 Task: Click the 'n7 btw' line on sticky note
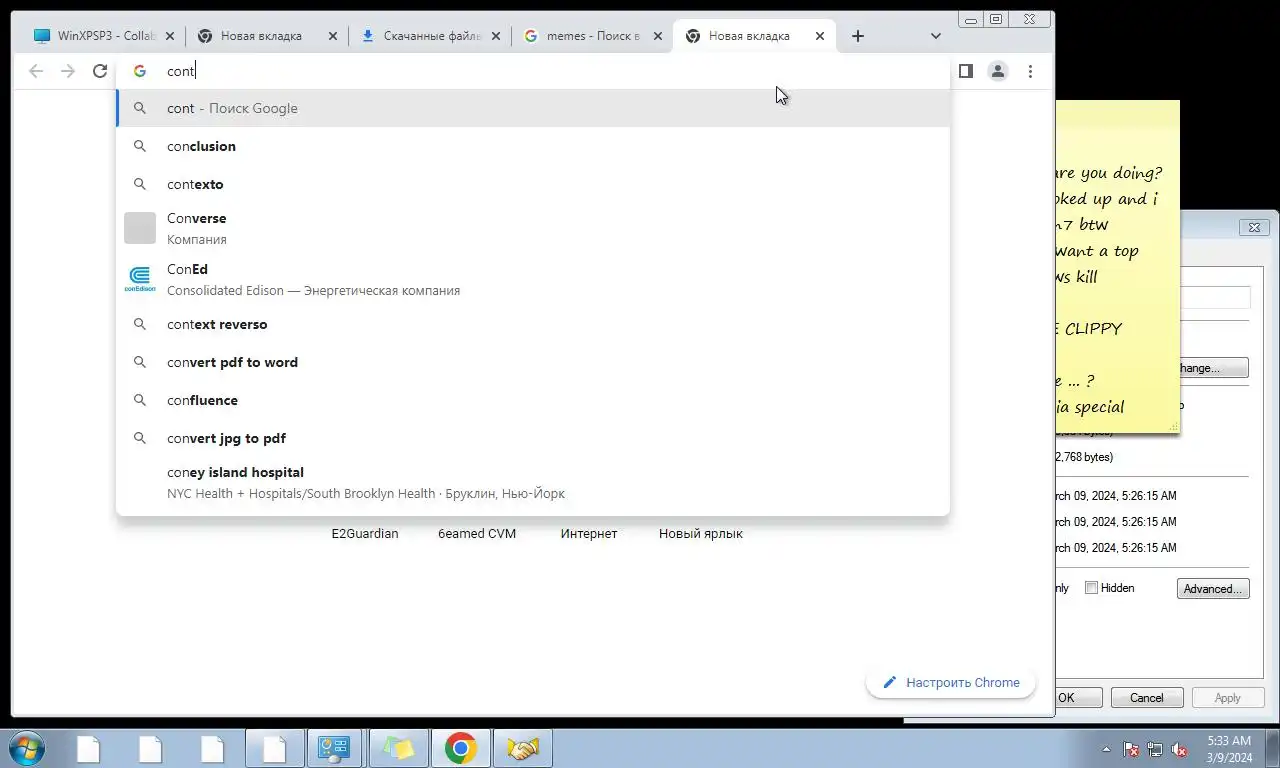(1080, 225)
